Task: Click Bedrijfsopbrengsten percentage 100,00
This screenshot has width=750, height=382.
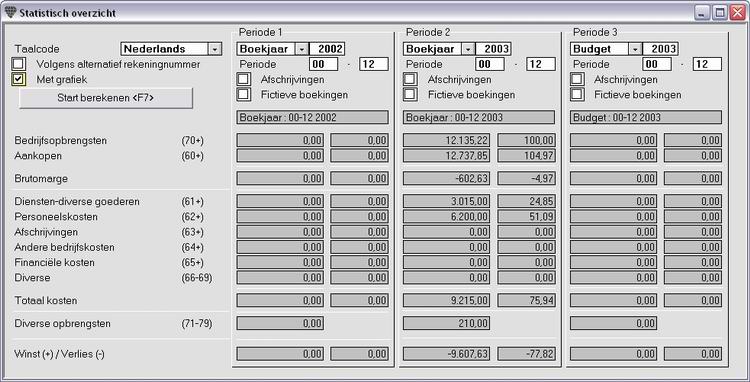Action: pyautogui.click(x=526, y=141)
